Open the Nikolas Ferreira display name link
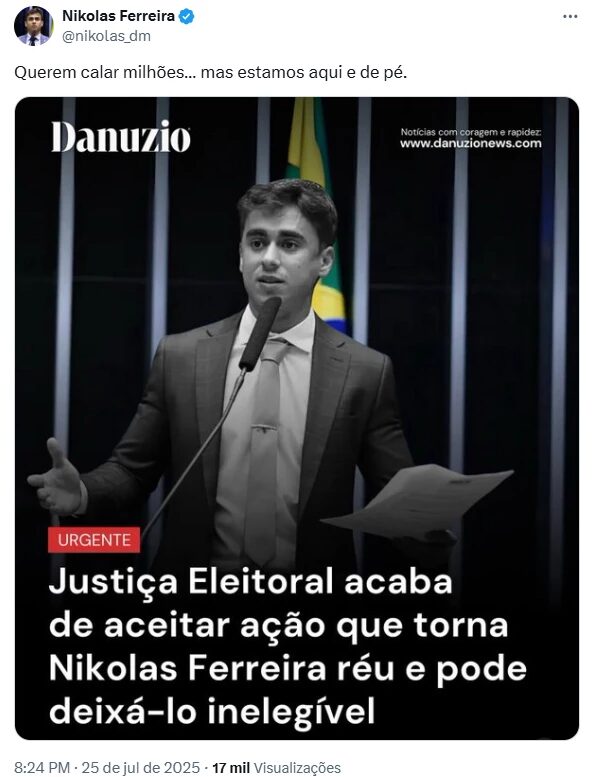 click(118, 16)
